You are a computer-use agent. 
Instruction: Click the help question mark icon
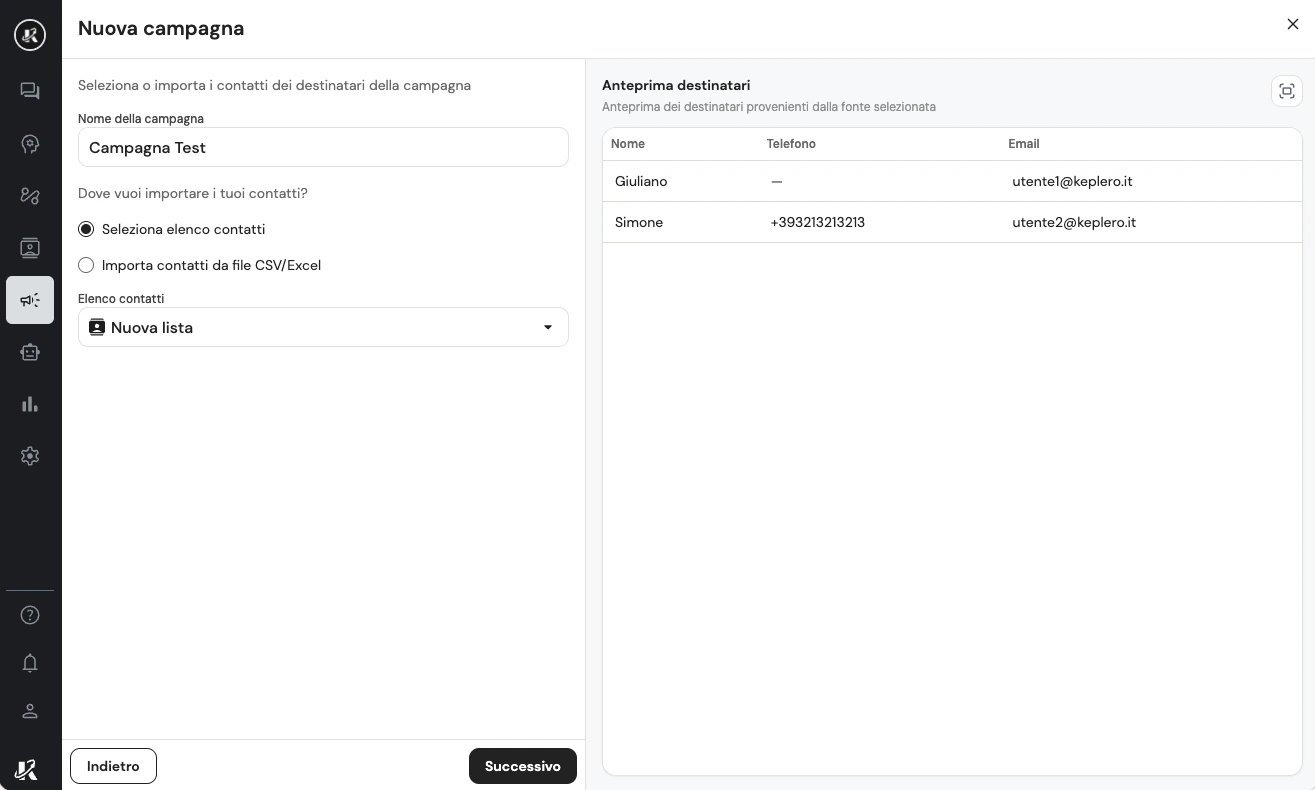[x=30, y=615]
